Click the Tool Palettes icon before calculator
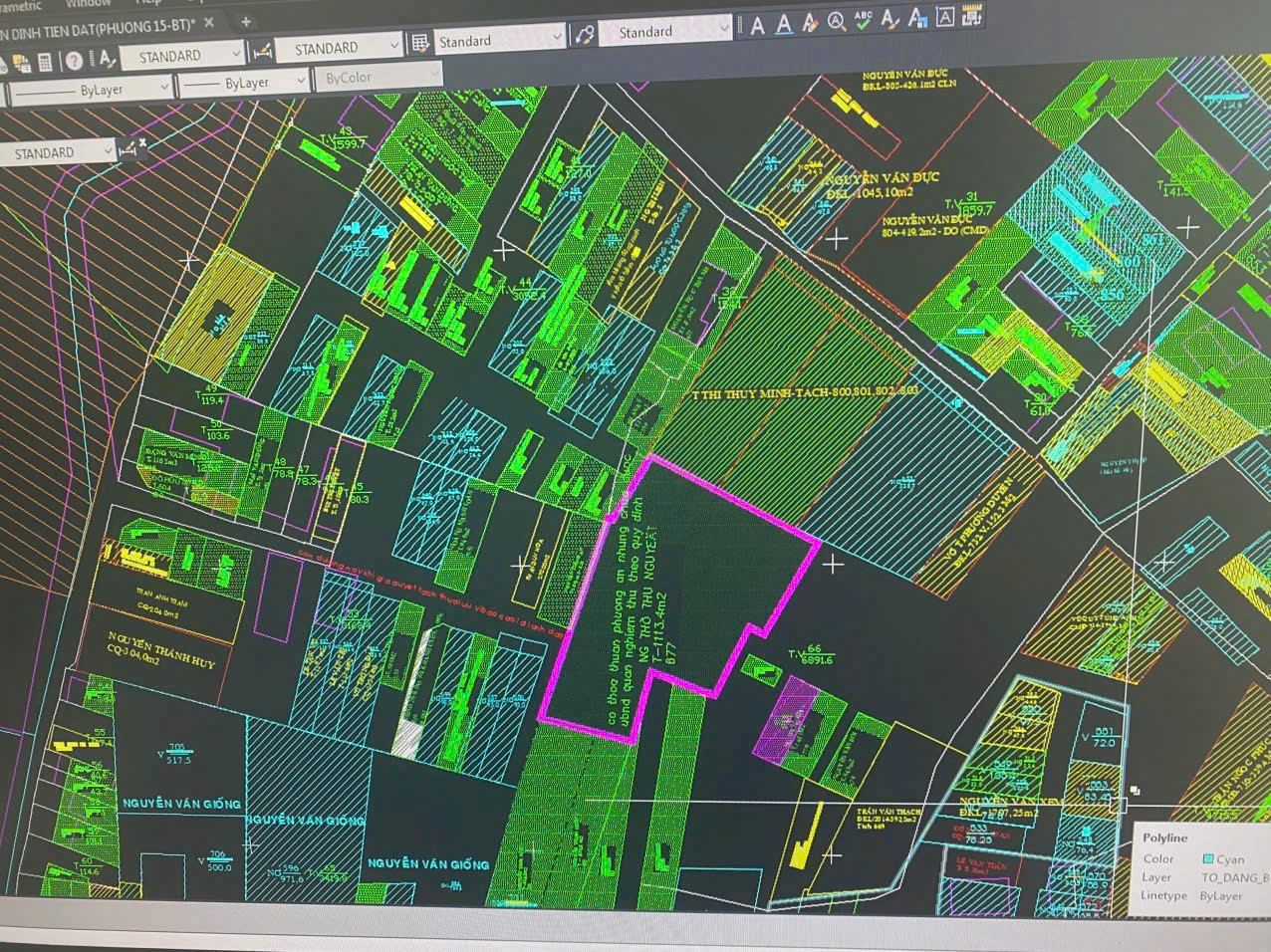The height and width of the screenshot is (952, 1271). 20,65
